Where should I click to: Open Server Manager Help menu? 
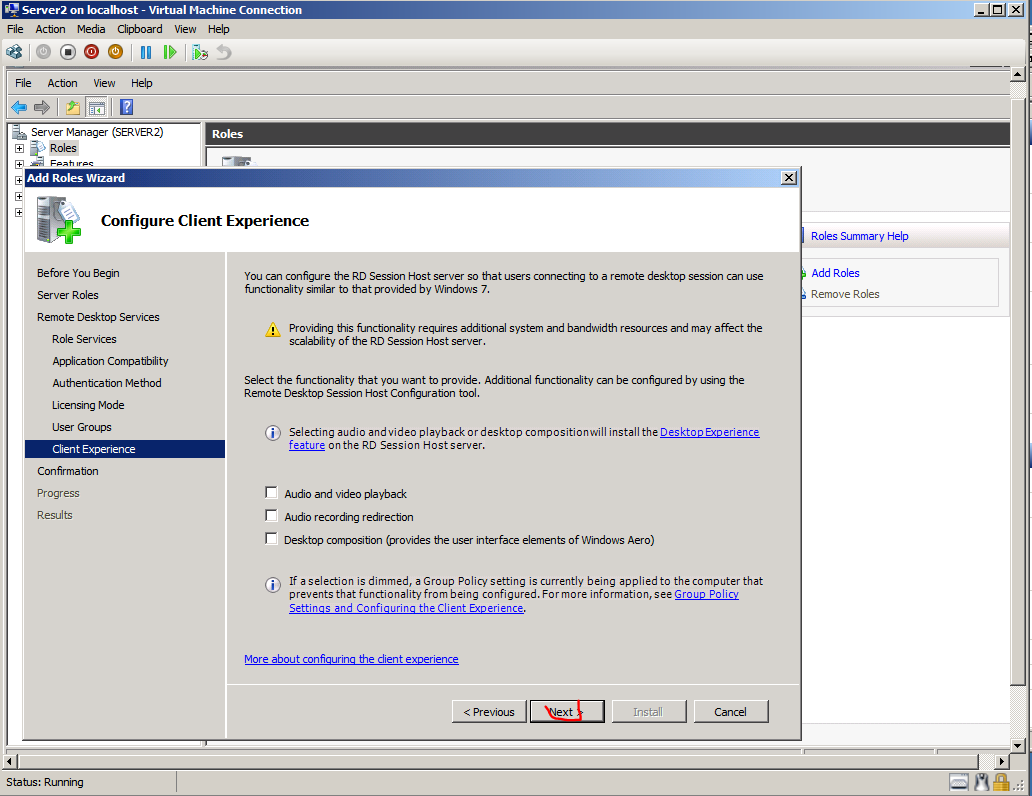click(x=142, y=83)
